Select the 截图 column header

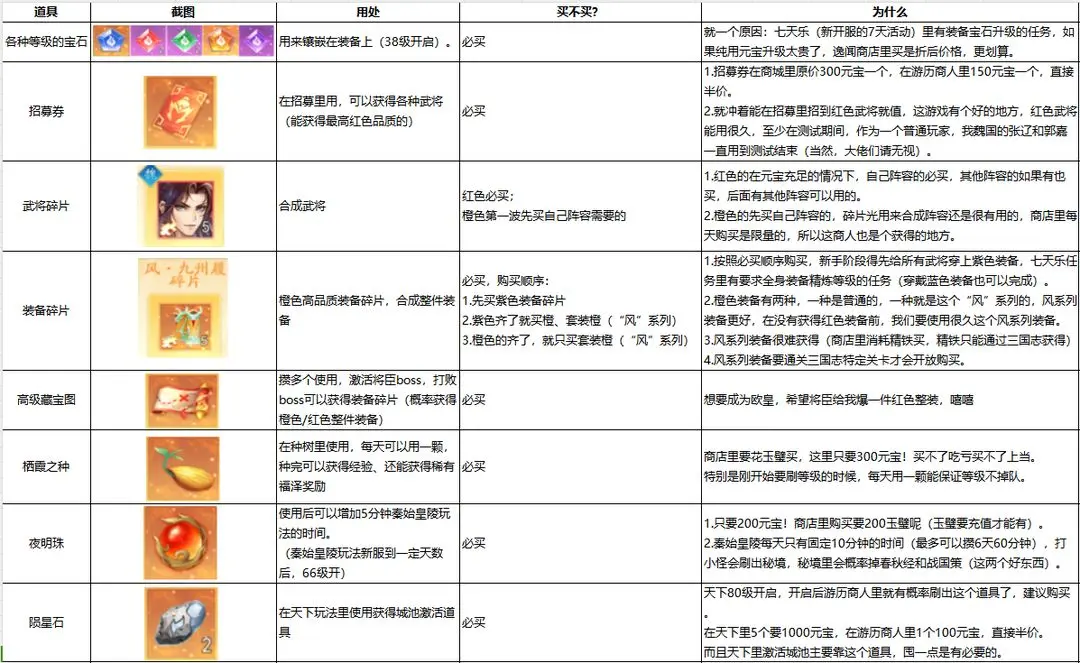click(x=183, y=10)
